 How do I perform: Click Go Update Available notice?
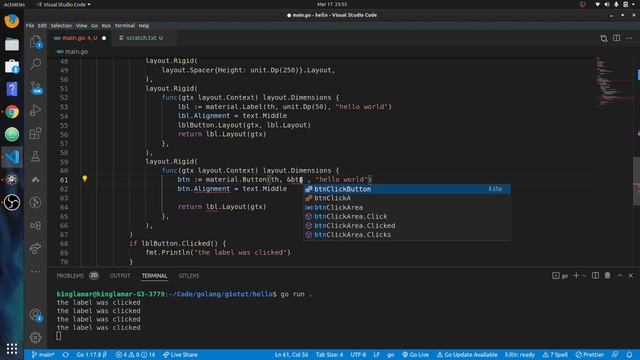[x=467, y=355]
